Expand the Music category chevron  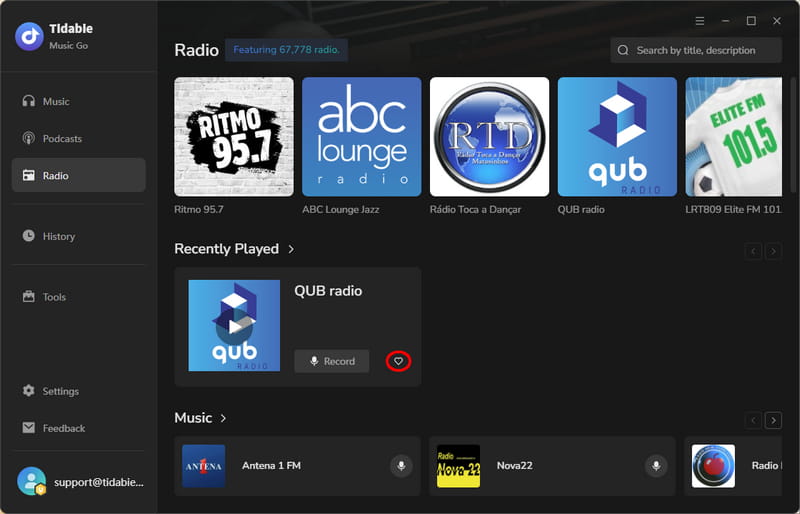pyautogui.click(x=223, y=418)
